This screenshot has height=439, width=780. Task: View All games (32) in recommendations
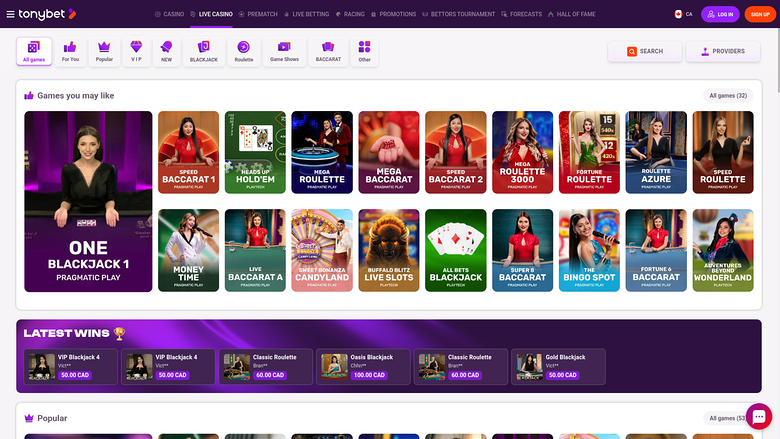(x=728, y=95)
